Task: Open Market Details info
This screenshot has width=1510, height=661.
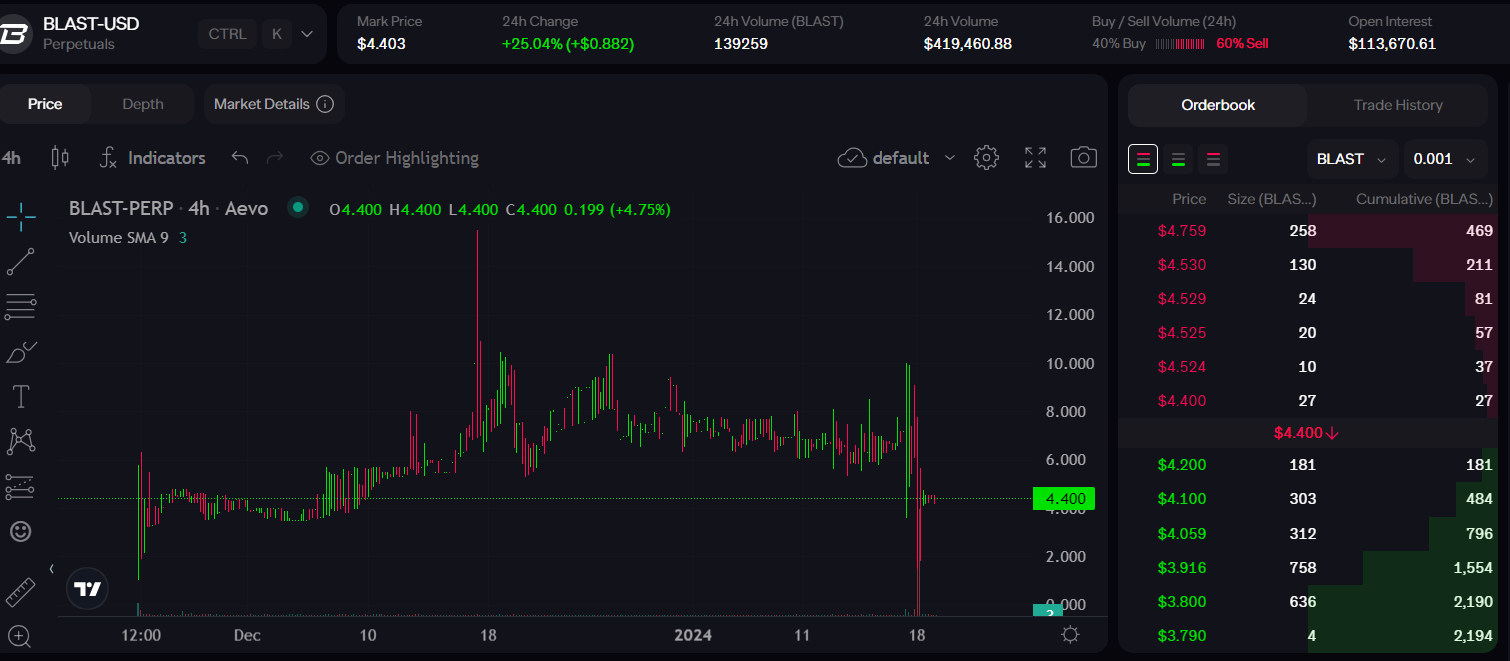Action: [273, 104]
